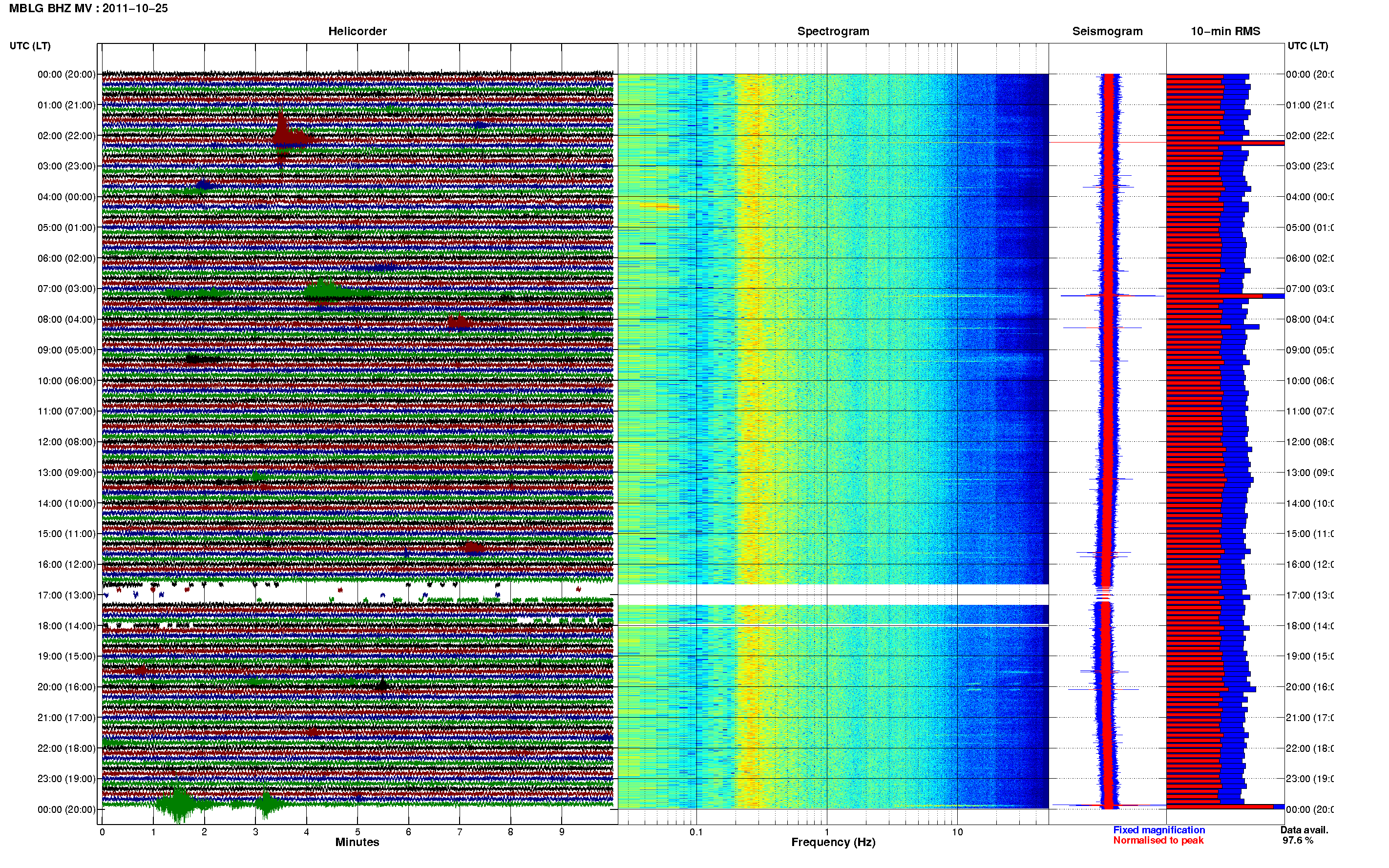Click the Helicorder time label '09:00 (05:00)'
Image resolution: width=1389 pixels, height=868 pixels.
pyautogui.click(x=66, y=350)
